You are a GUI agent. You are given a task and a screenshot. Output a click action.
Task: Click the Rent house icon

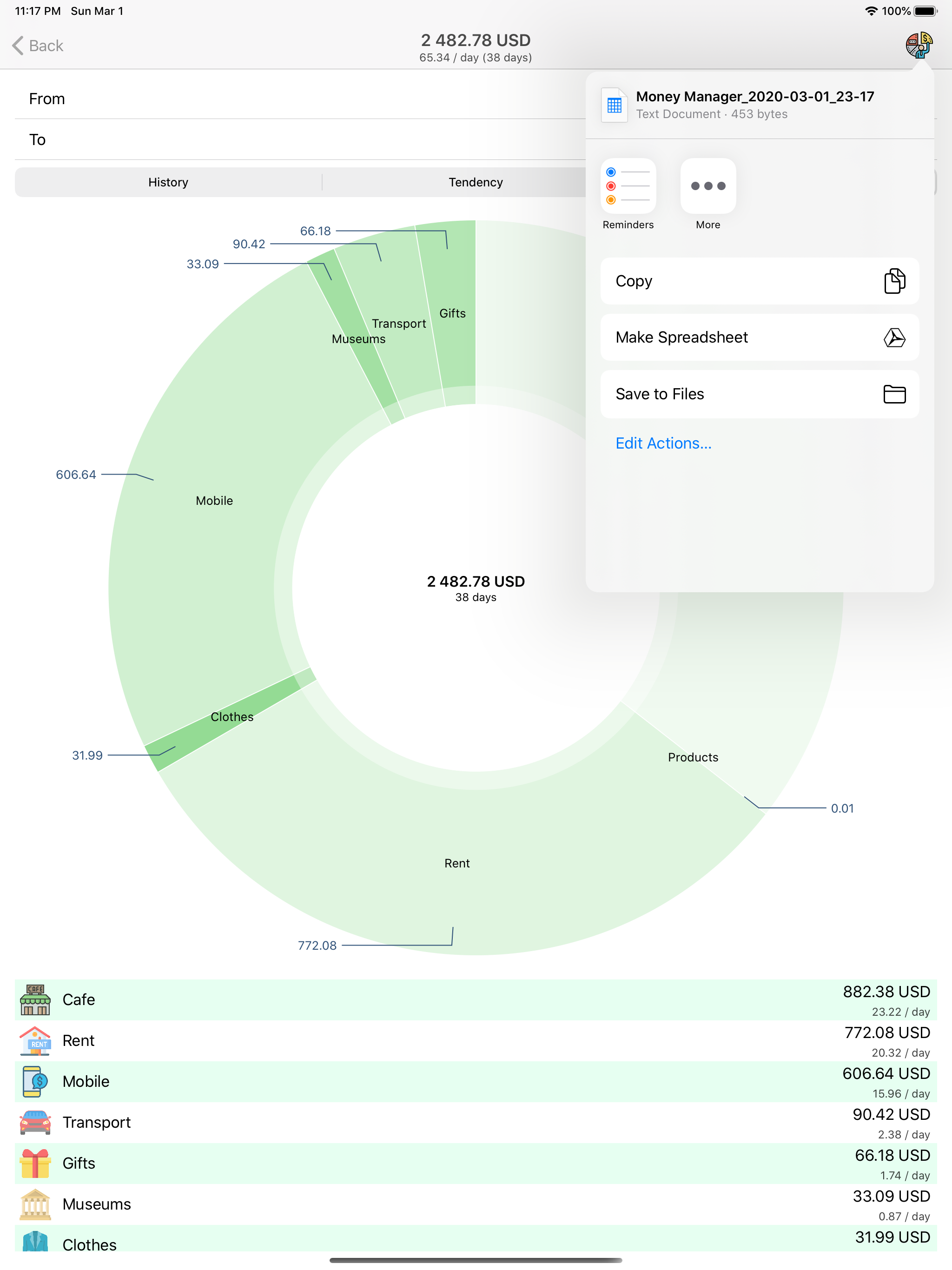click(35, 1040)
